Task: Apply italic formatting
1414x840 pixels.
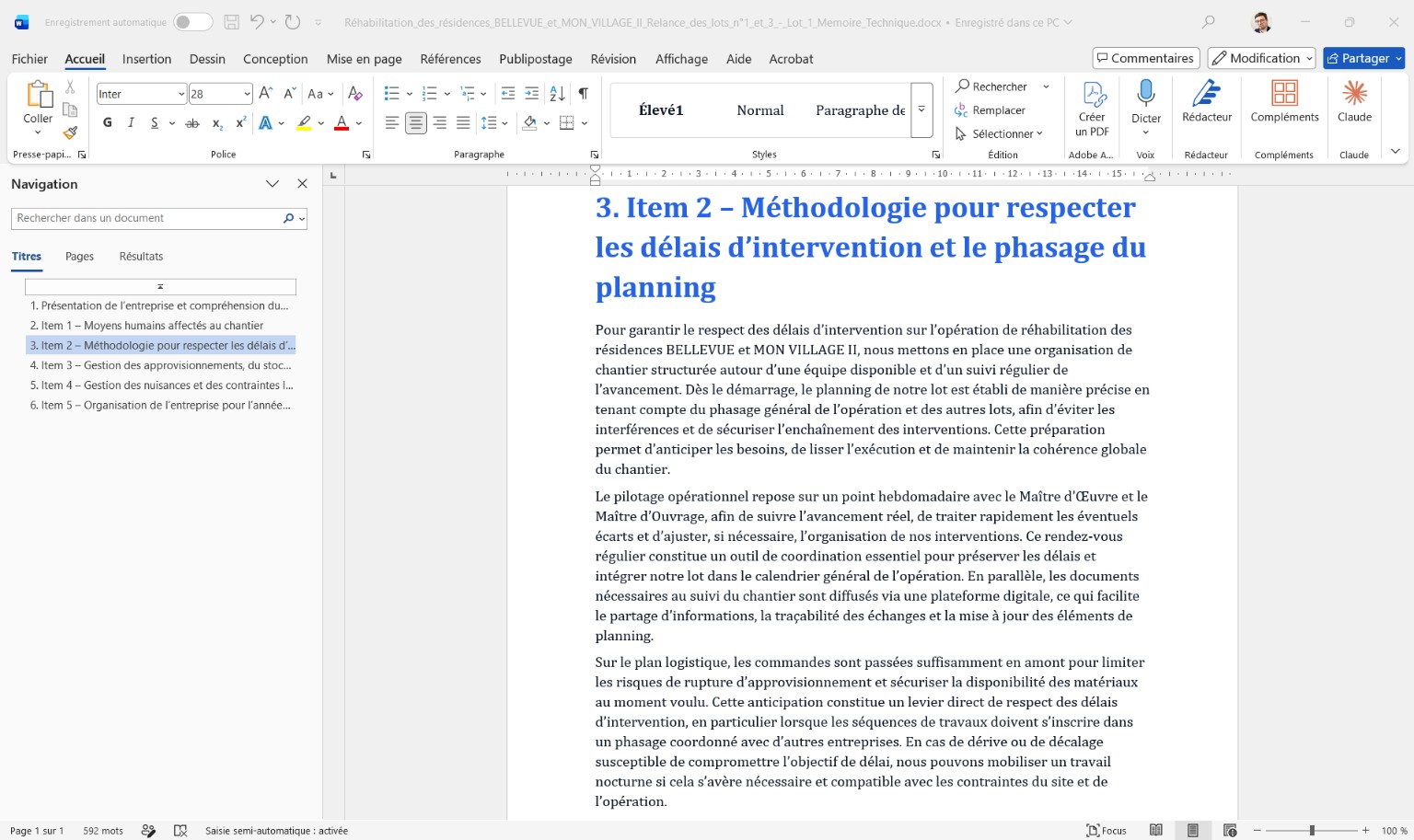Action: [131, 122]
